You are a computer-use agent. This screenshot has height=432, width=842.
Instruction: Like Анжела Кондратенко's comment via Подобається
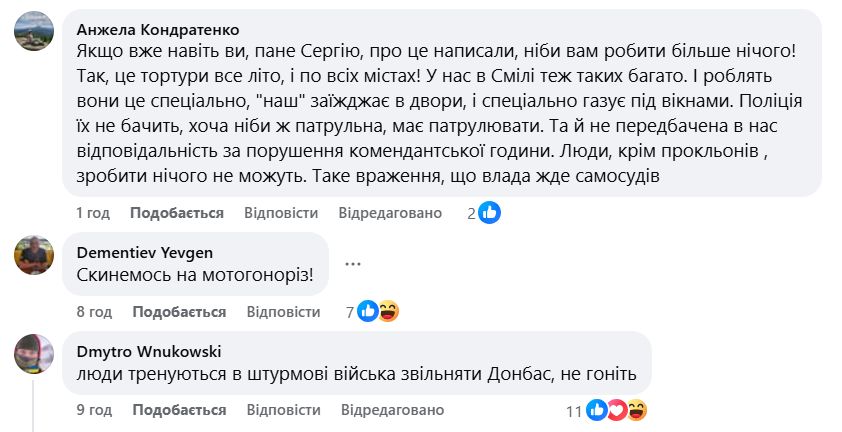177,213
